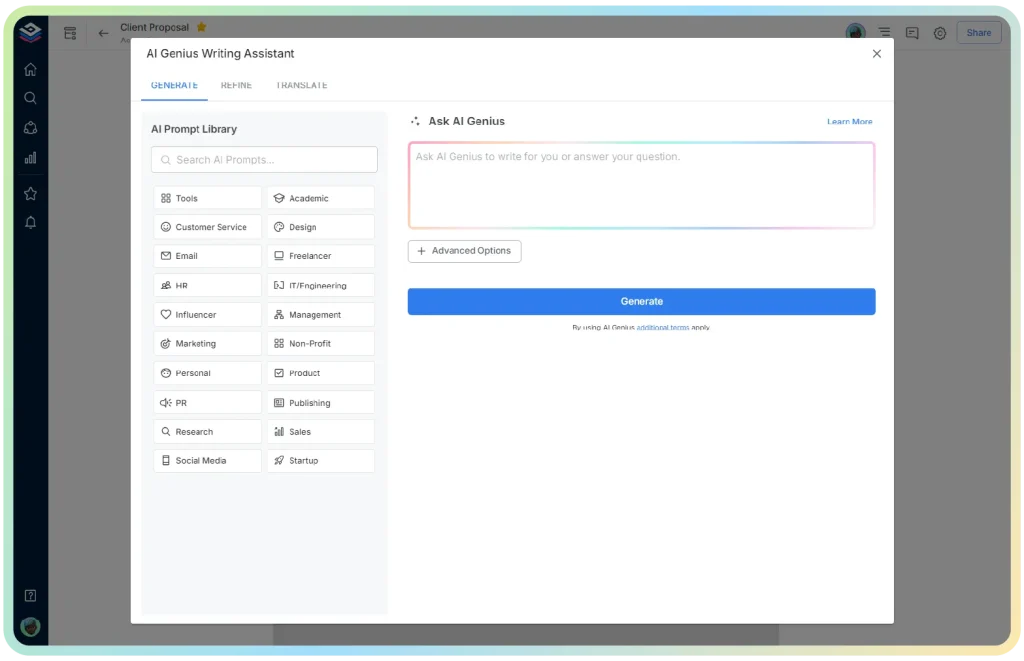Click inside the Ask AI Genius text box
The image size is (1024, 661).
pyautogui.click(x=641, y=185)
